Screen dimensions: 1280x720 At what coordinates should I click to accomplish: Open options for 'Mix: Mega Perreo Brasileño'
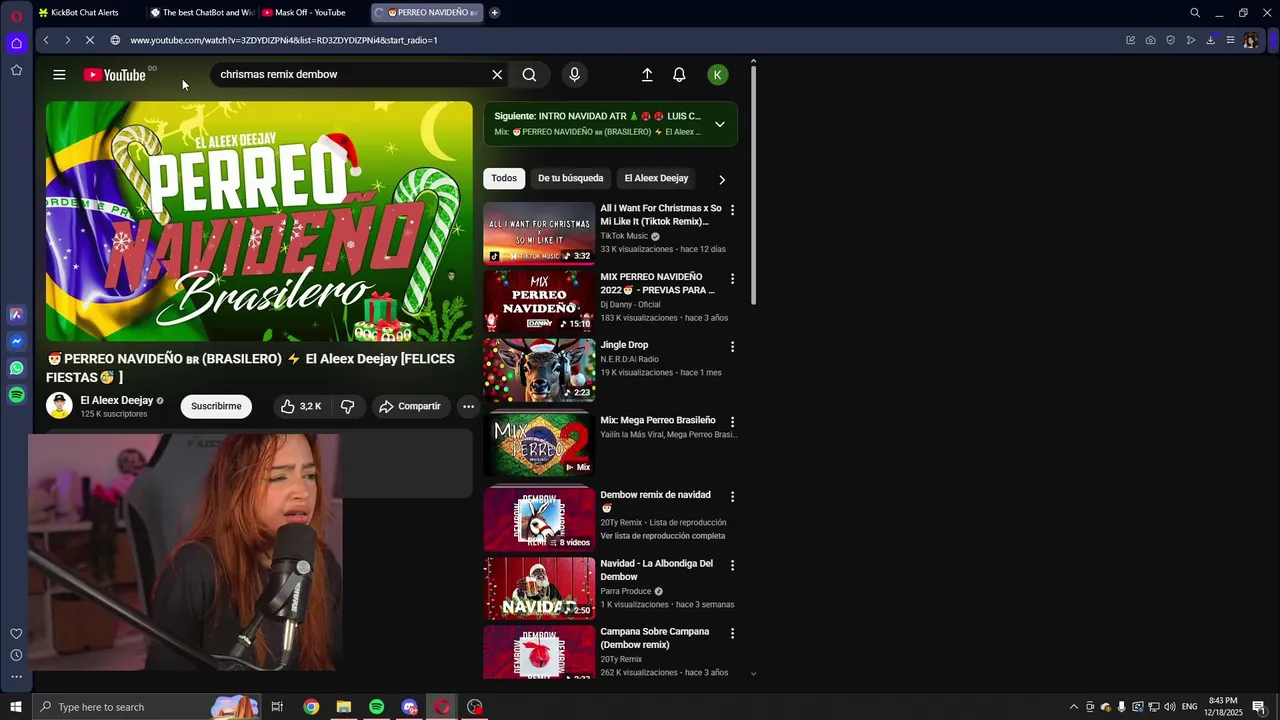(732, 422)
